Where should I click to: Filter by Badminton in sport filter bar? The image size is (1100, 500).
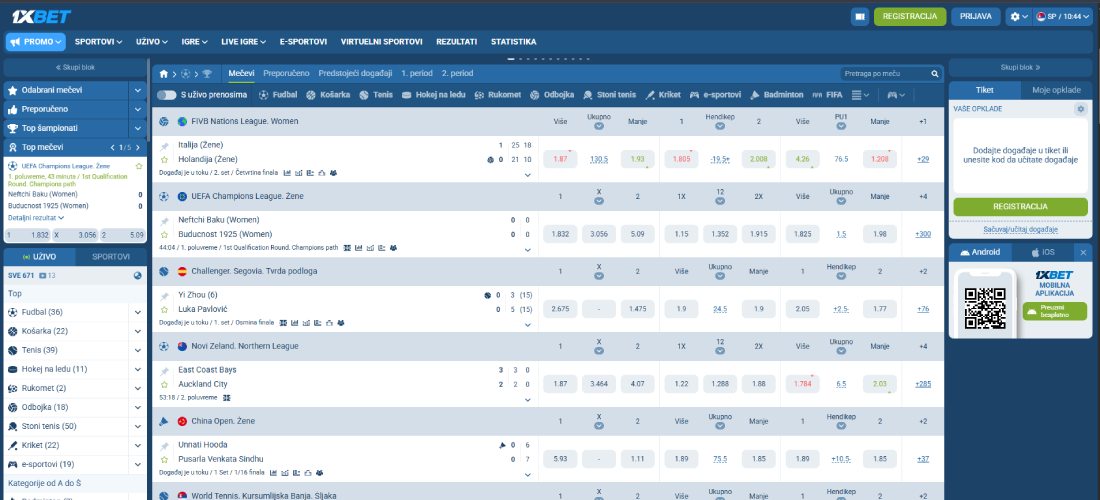pyautogui.click(x=777, y=95)
